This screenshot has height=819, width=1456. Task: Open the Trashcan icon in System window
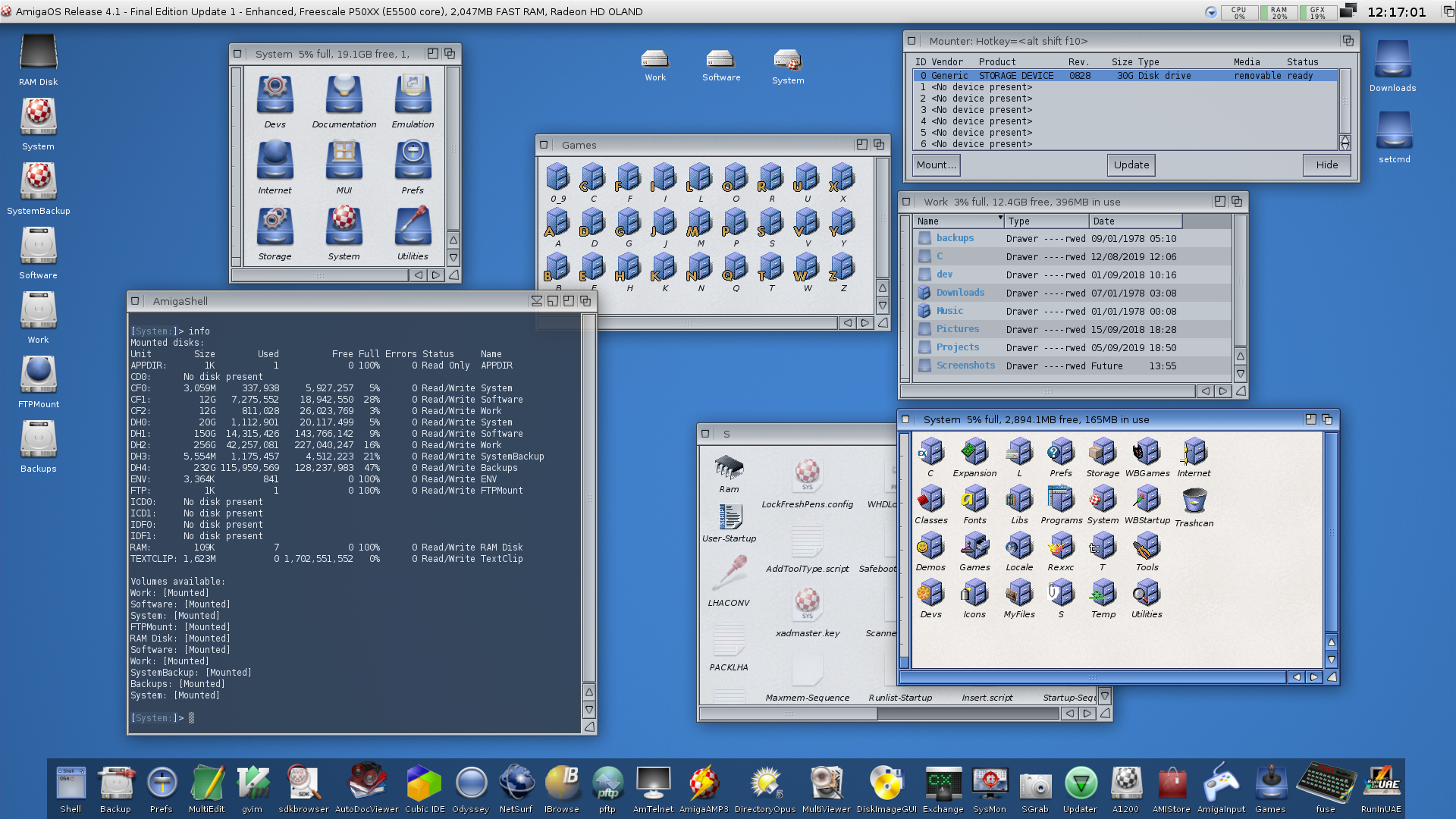pos(1194,501)
